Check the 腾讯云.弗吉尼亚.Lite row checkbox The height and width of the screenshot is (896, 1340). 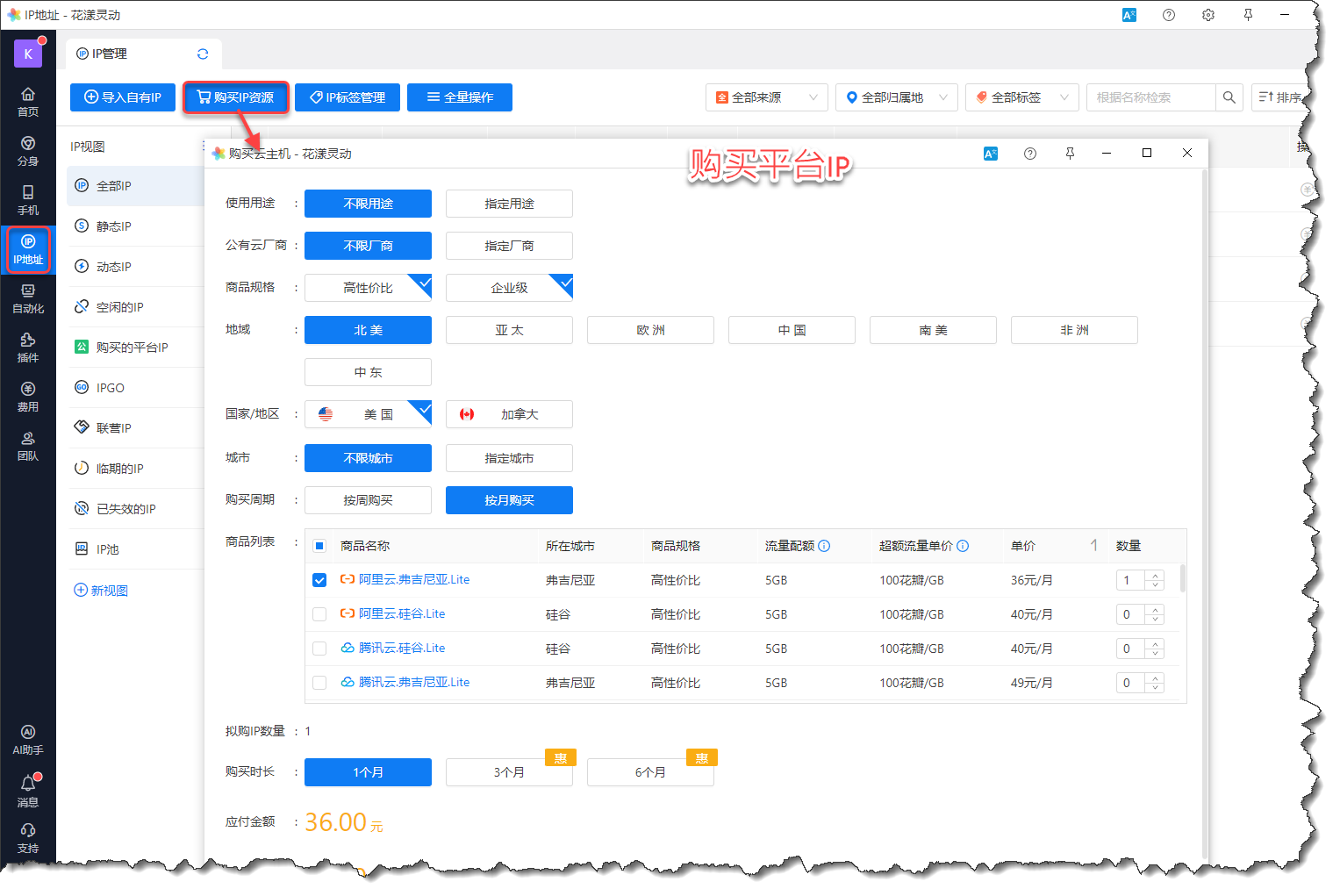pyautogui.click(x=319, y=683)
